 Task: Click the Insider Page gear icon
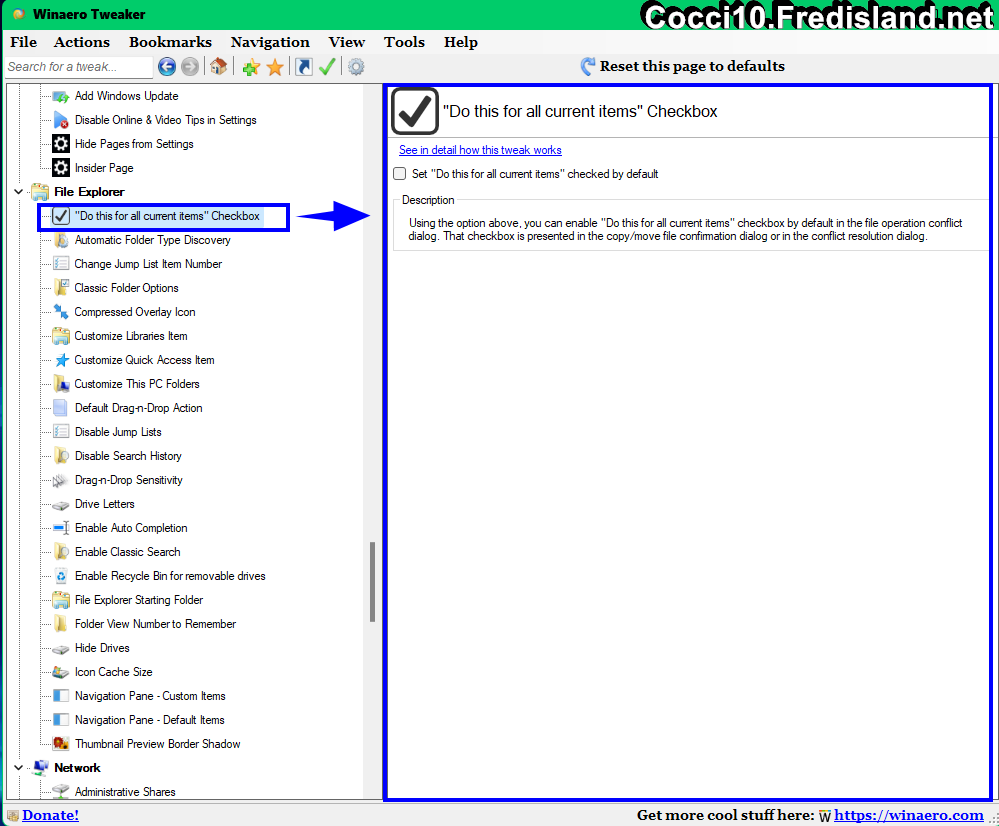click(x=61, y=168)
